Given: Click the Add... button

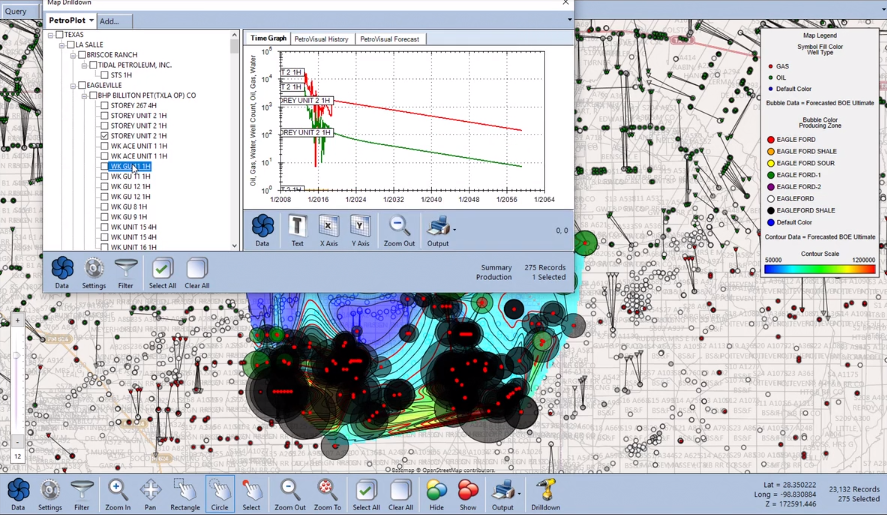Looking at the screenshot, I should point(110,20).
